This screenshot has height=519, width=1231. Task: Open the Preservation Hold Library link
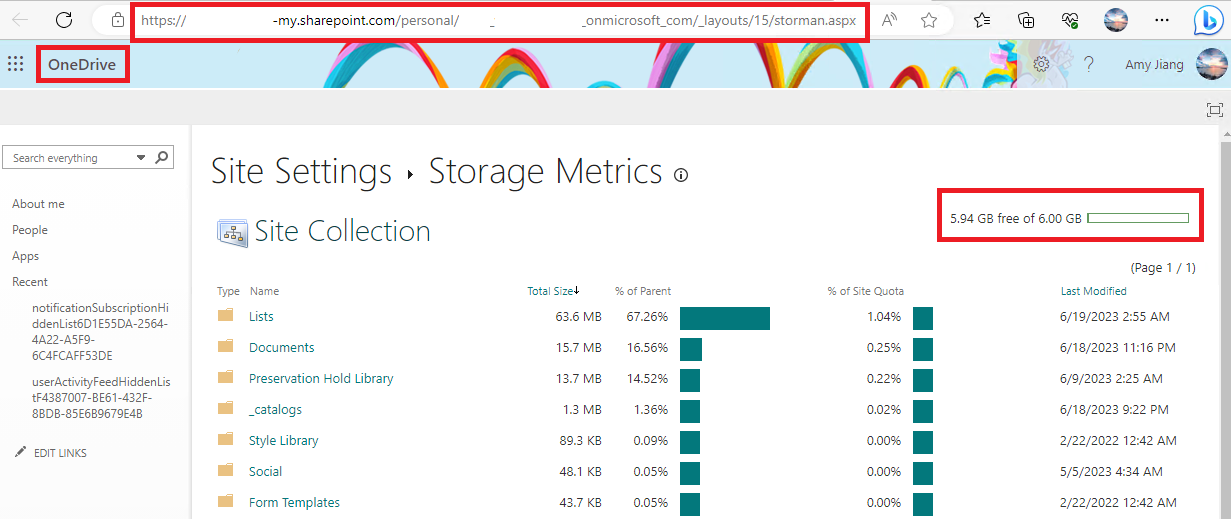[x=321, y=378]
